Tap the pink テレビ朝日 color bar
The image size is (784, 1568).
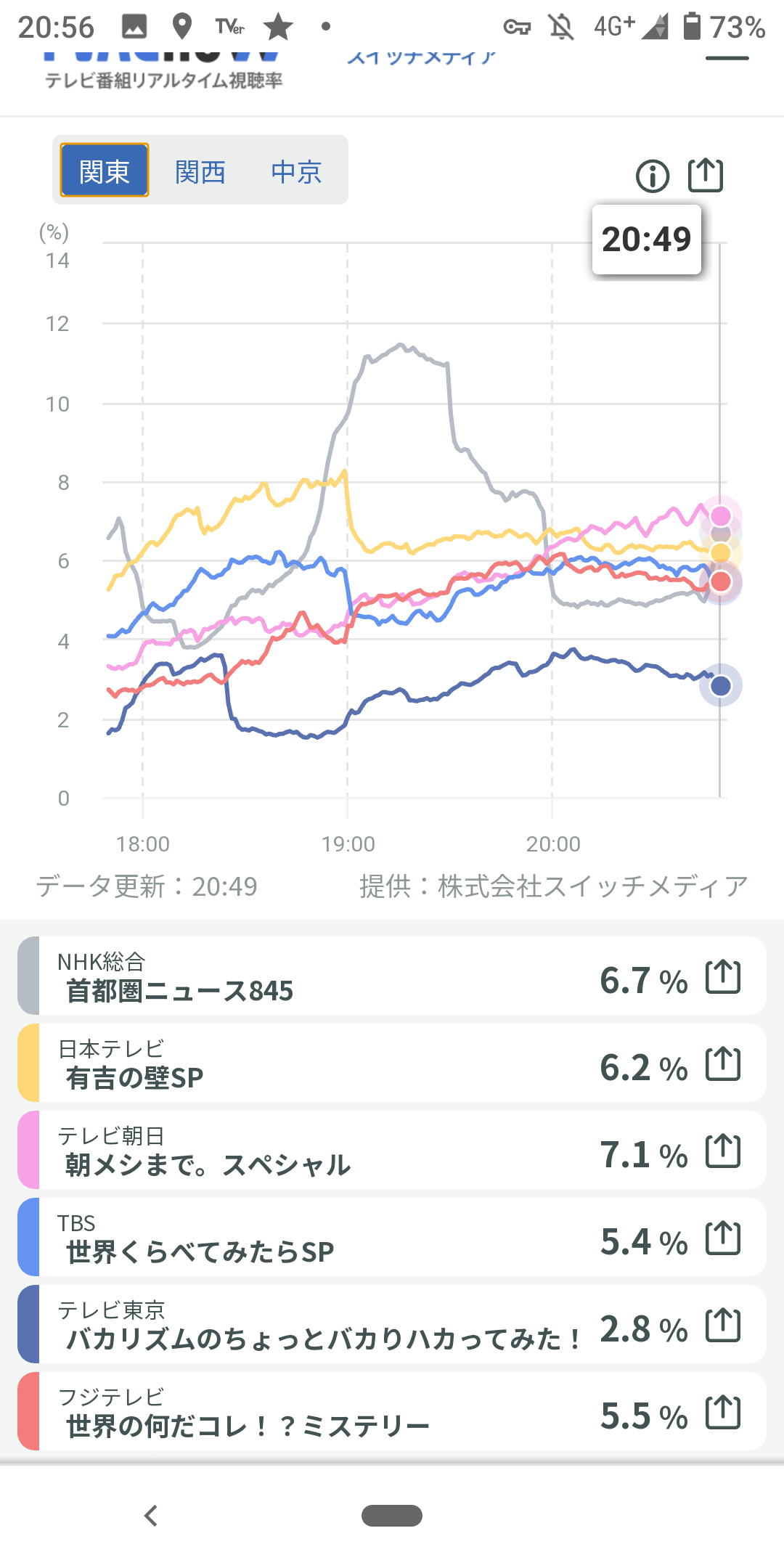coord(28,1150)
